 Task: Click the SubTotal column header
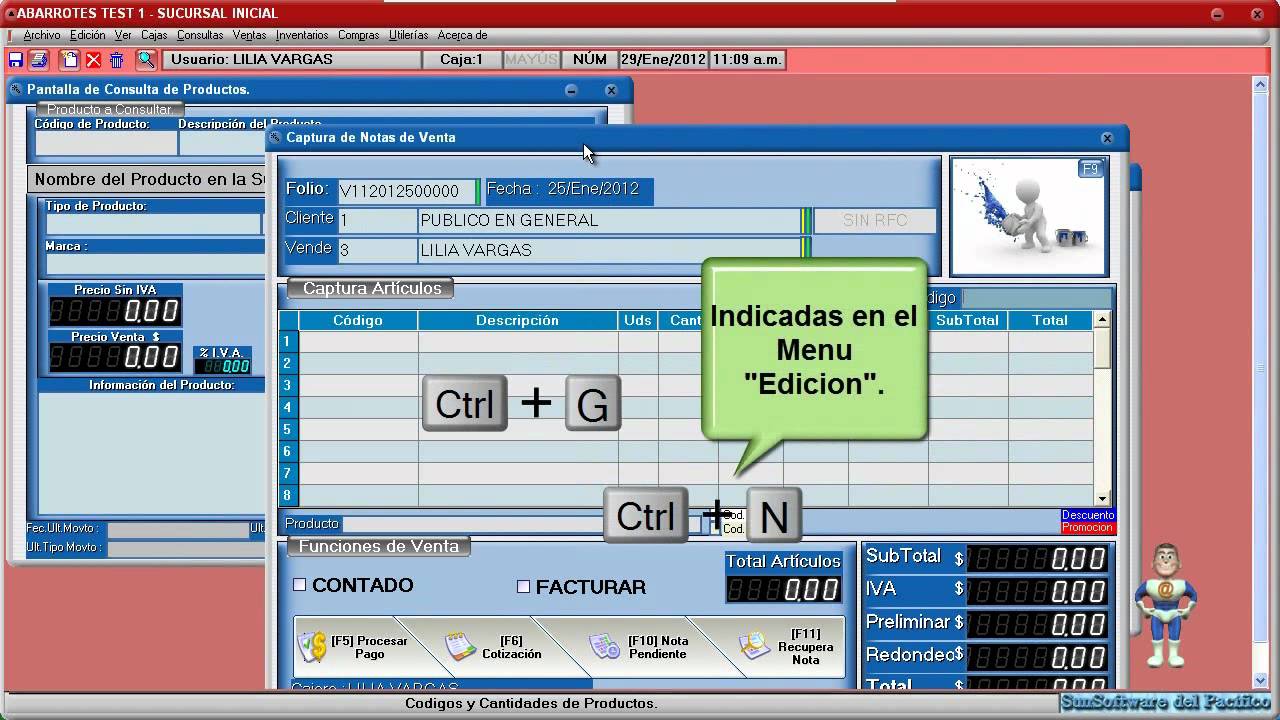(x=968, y=320)
